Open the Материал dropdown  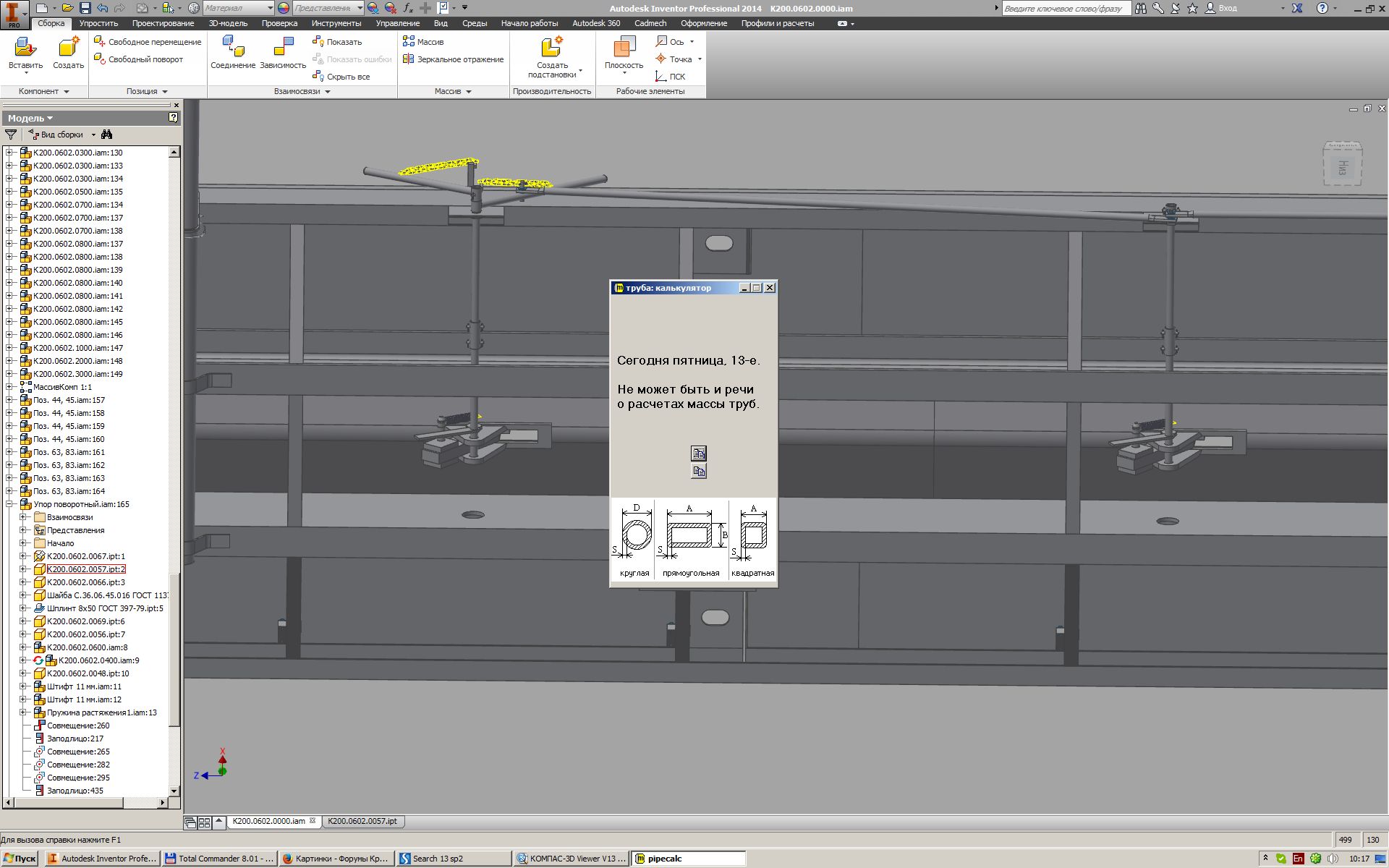tap(271, 8)
